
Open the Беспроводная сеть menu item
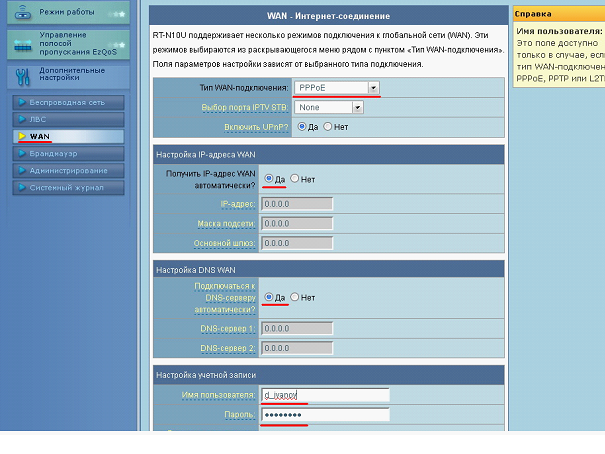(x=68, y=103)
